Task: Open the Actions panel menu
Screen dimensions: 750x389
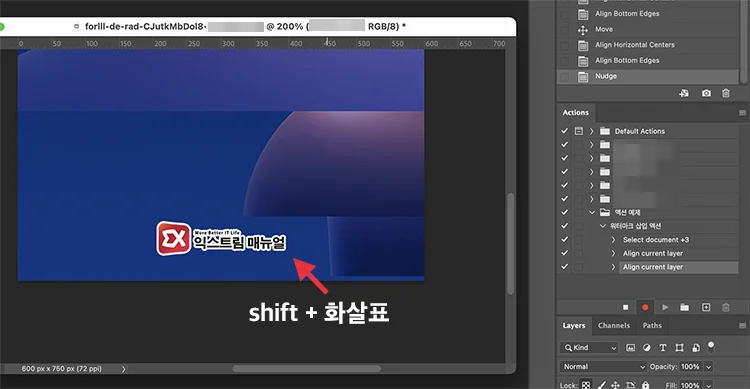Action: (742, 113)
